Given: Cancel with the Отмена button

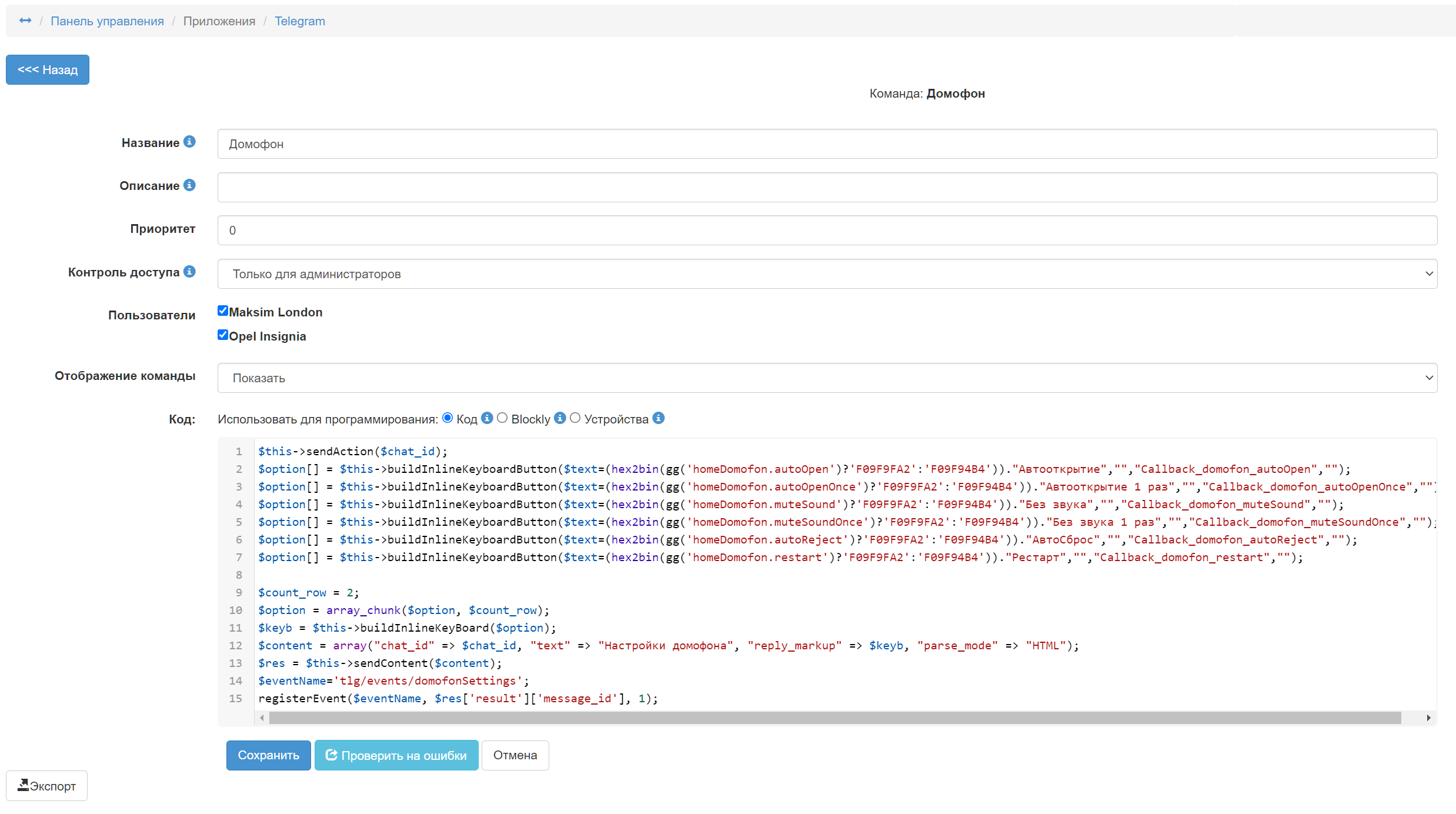Looking at the screenshot, I should pos(515,755).
